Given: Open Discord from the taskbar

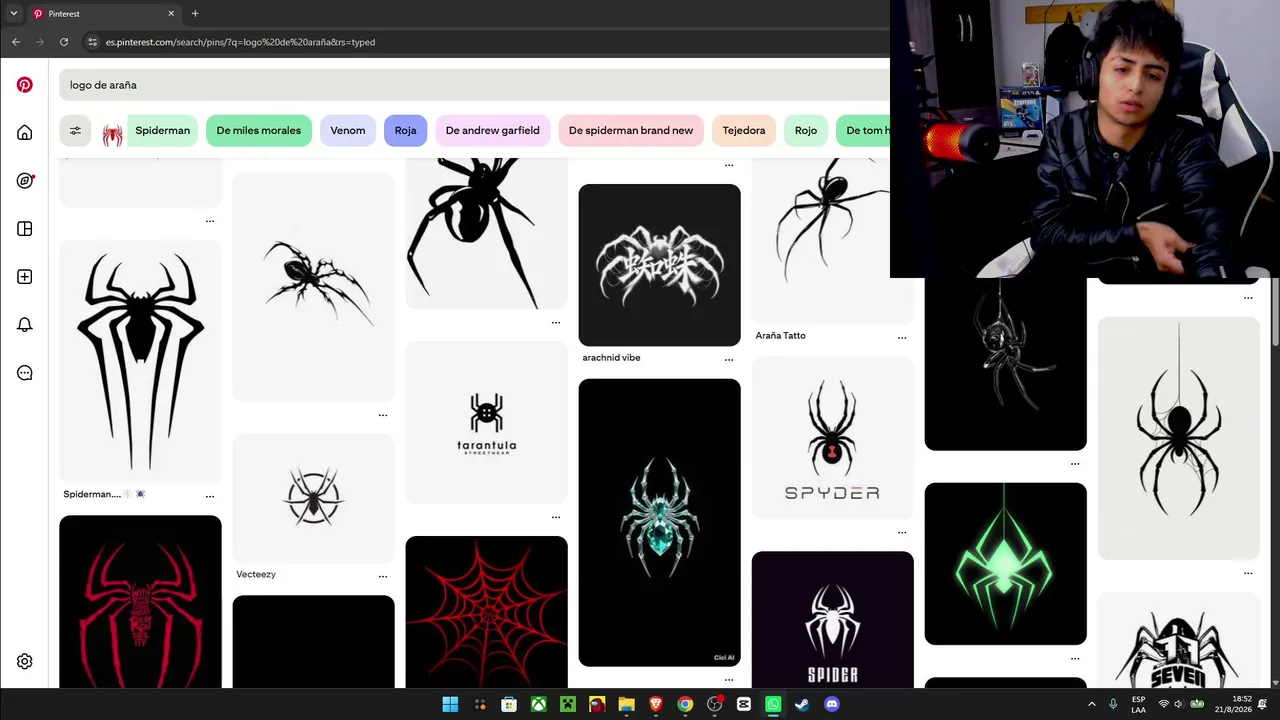Looking at the screenshot, I should coord(832,704).
